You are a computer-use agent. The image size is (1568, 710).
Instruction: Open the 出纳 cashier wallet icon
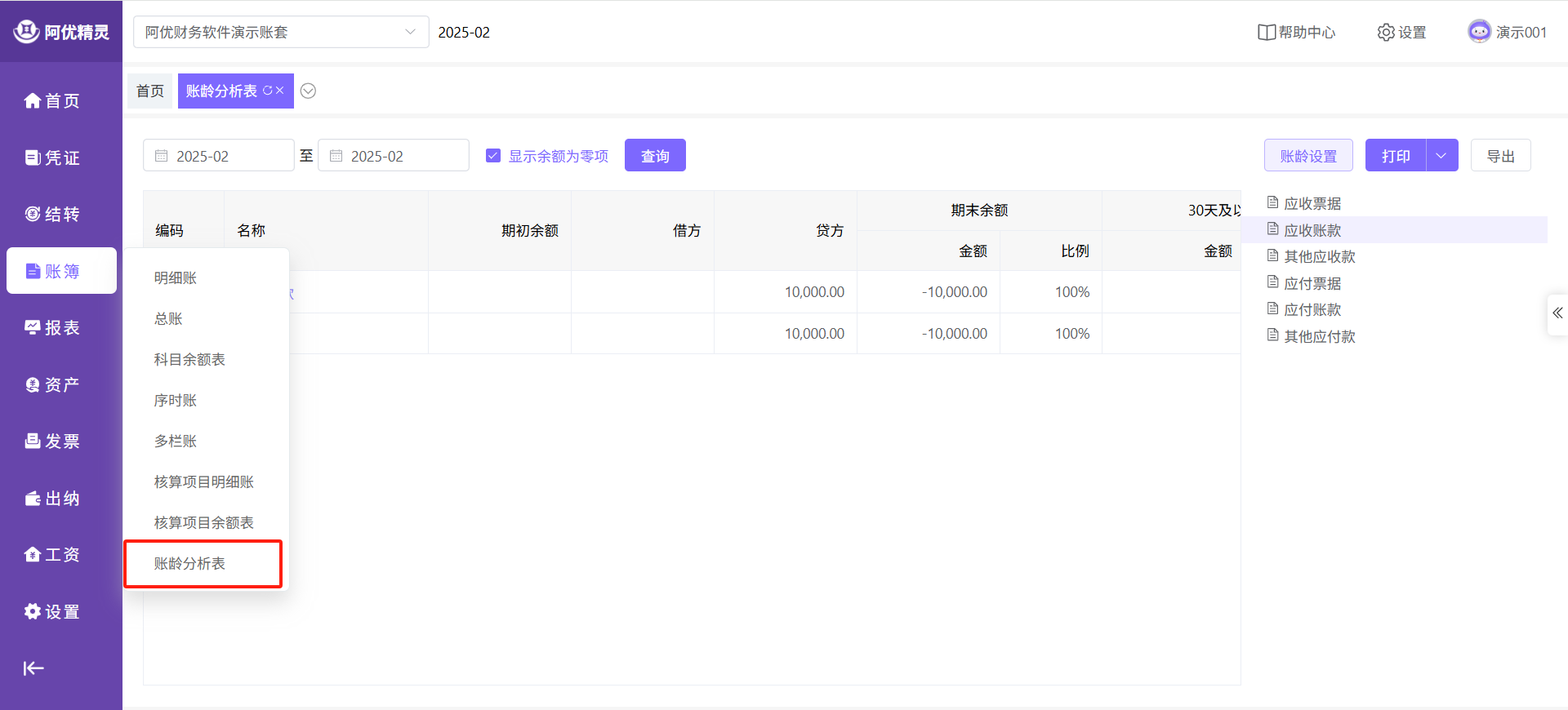coord(33,498)
